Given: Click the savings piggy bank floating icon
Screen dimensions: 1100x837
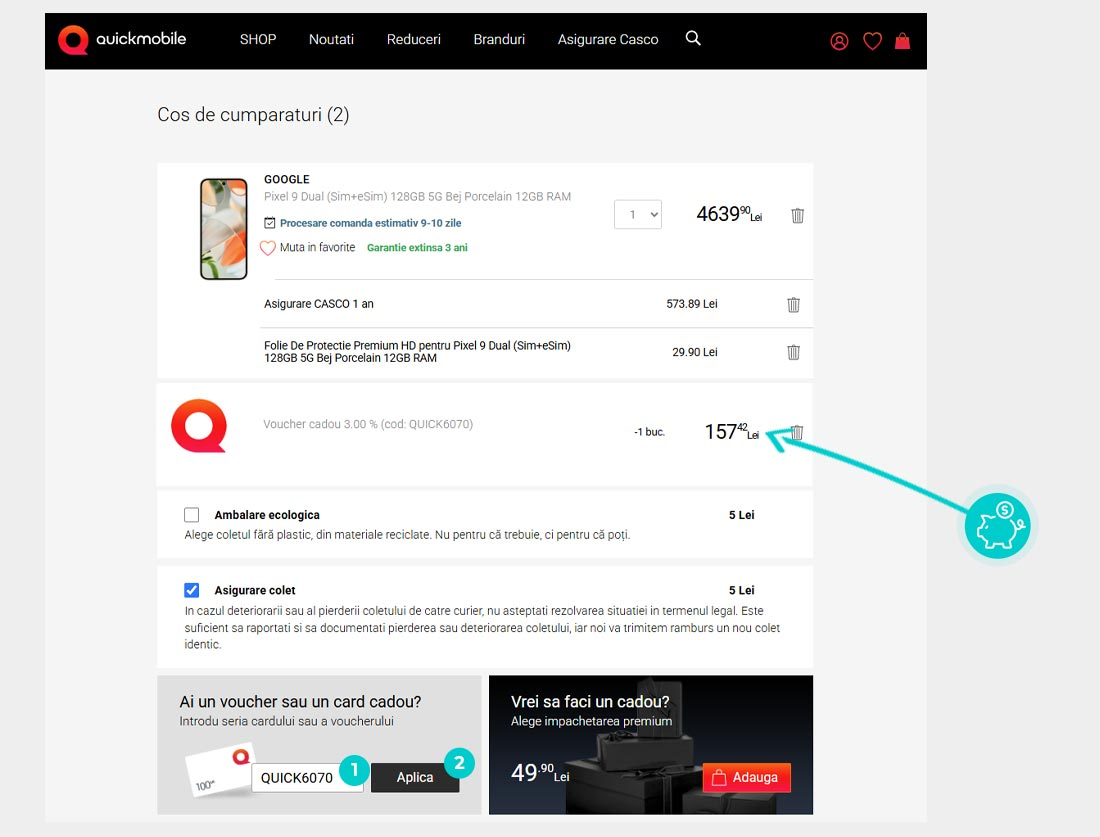Looking at the screenshot, I should click(x=997, y=525).
